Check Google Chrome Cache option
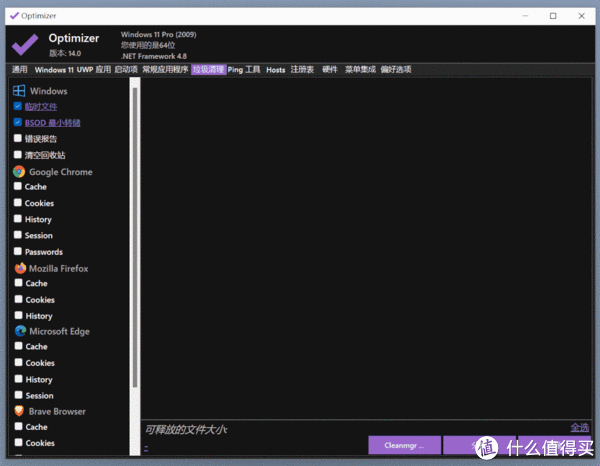This screenshot has width=600, height=466. click(18, 186)
